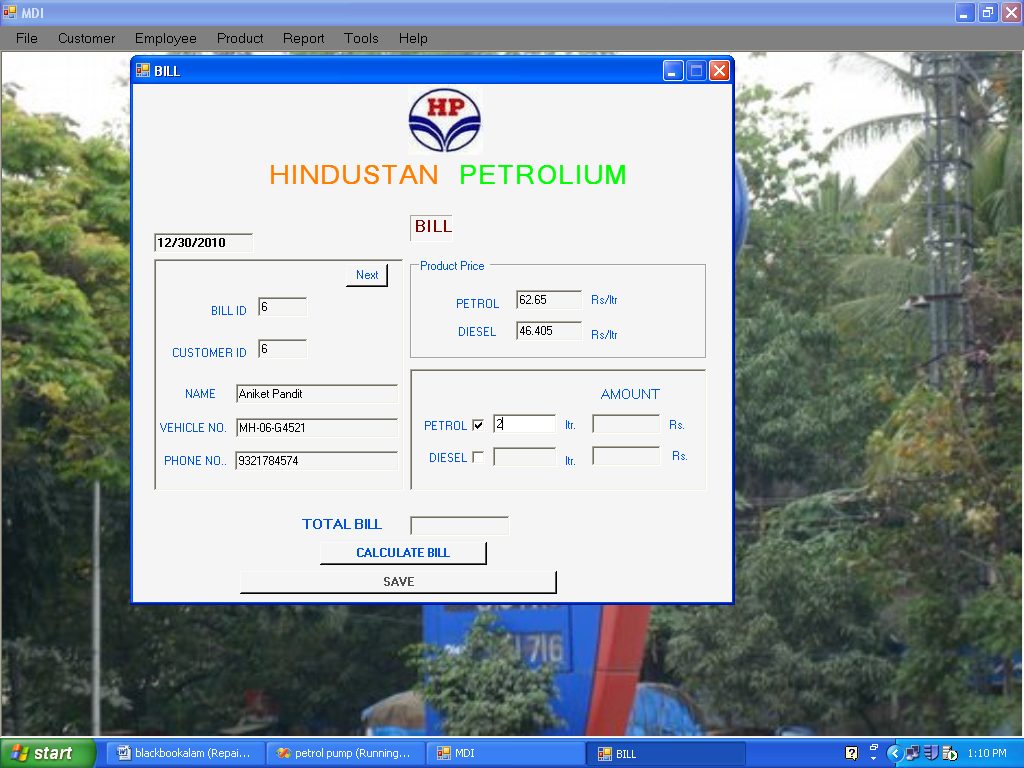Viewport: 1024px width, 768px height.
Task: Open the Customer menu
Action: coord(86,38)
